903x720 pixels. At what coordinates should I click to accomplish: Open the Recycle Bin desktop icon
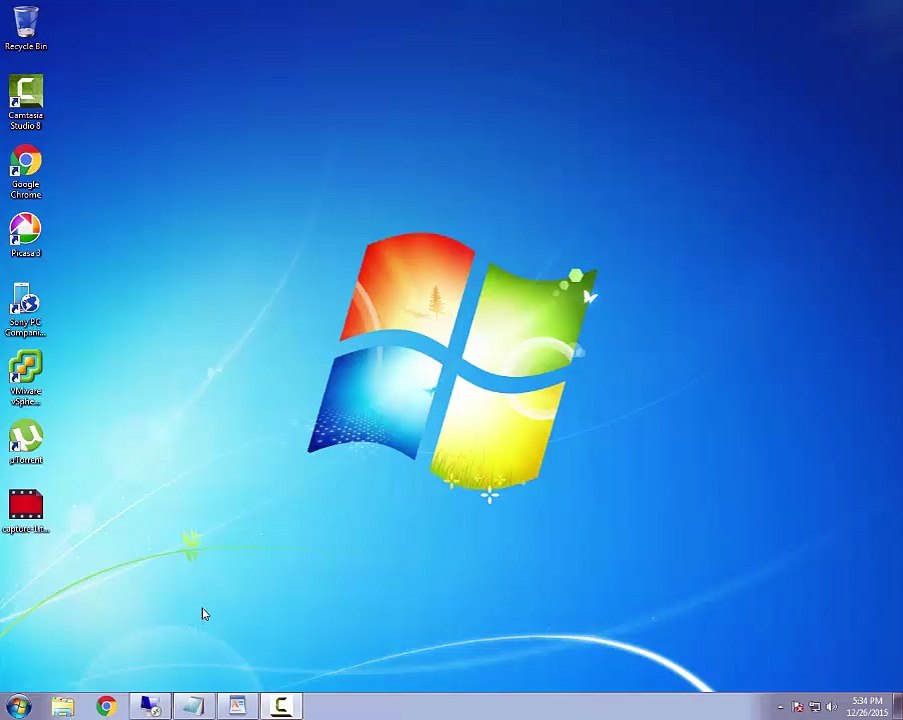26,28
